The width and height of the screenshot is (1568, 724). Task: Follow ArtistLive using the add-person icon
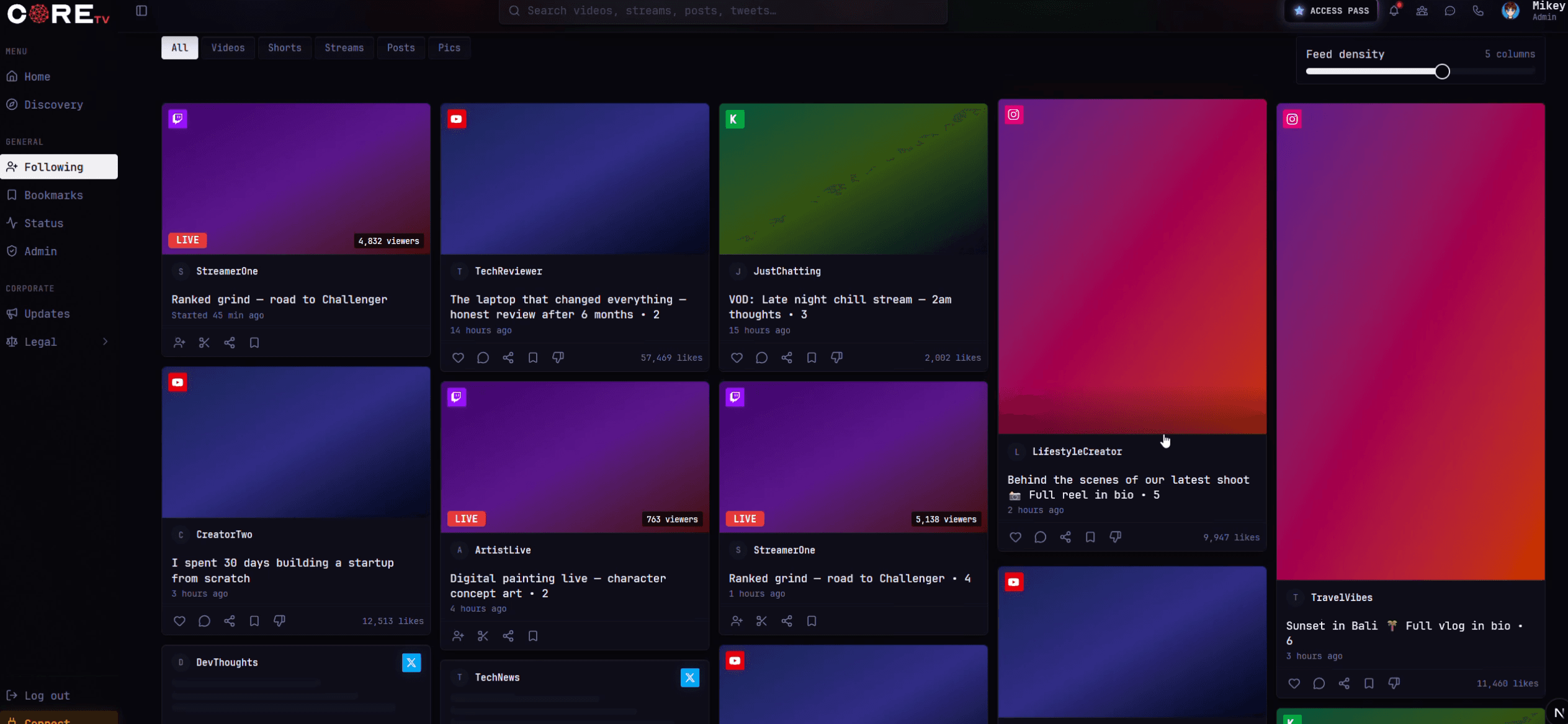click(458, 636)
